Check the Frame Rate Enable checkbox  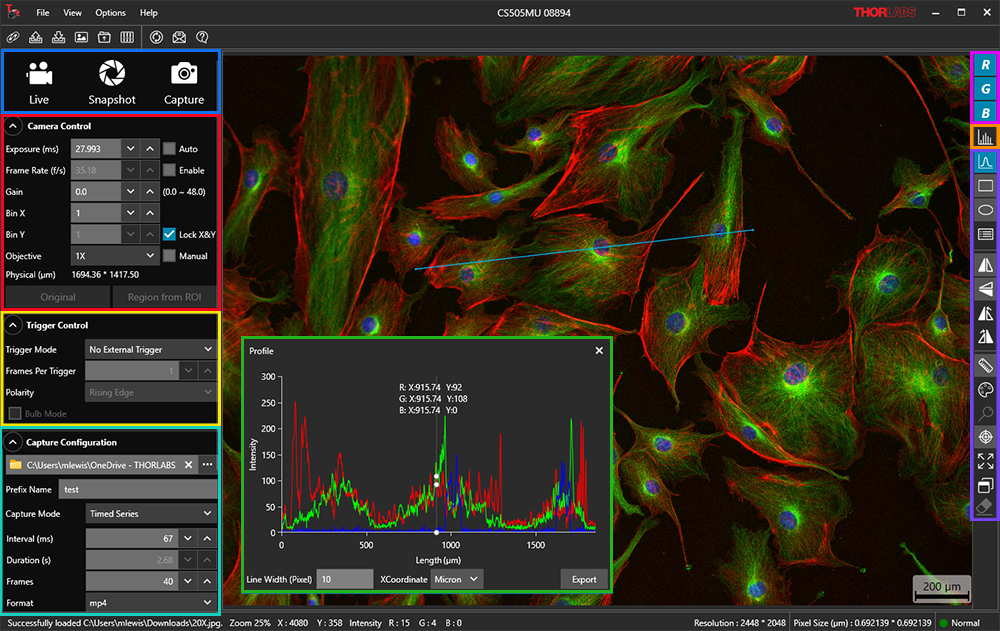[169, 170]
